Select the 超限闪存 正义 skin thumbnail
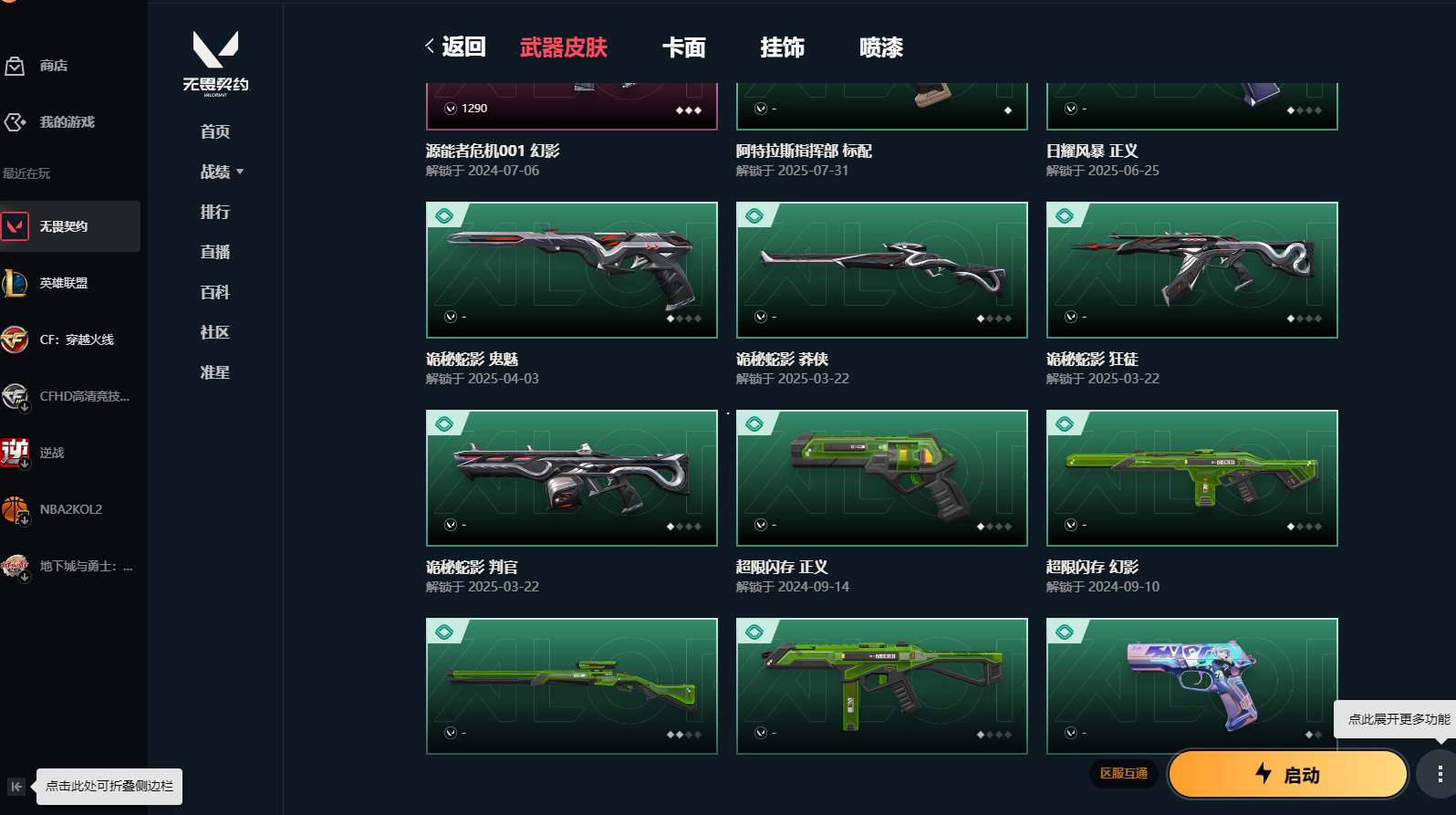The image size is (1456, 815). point(882,478)
